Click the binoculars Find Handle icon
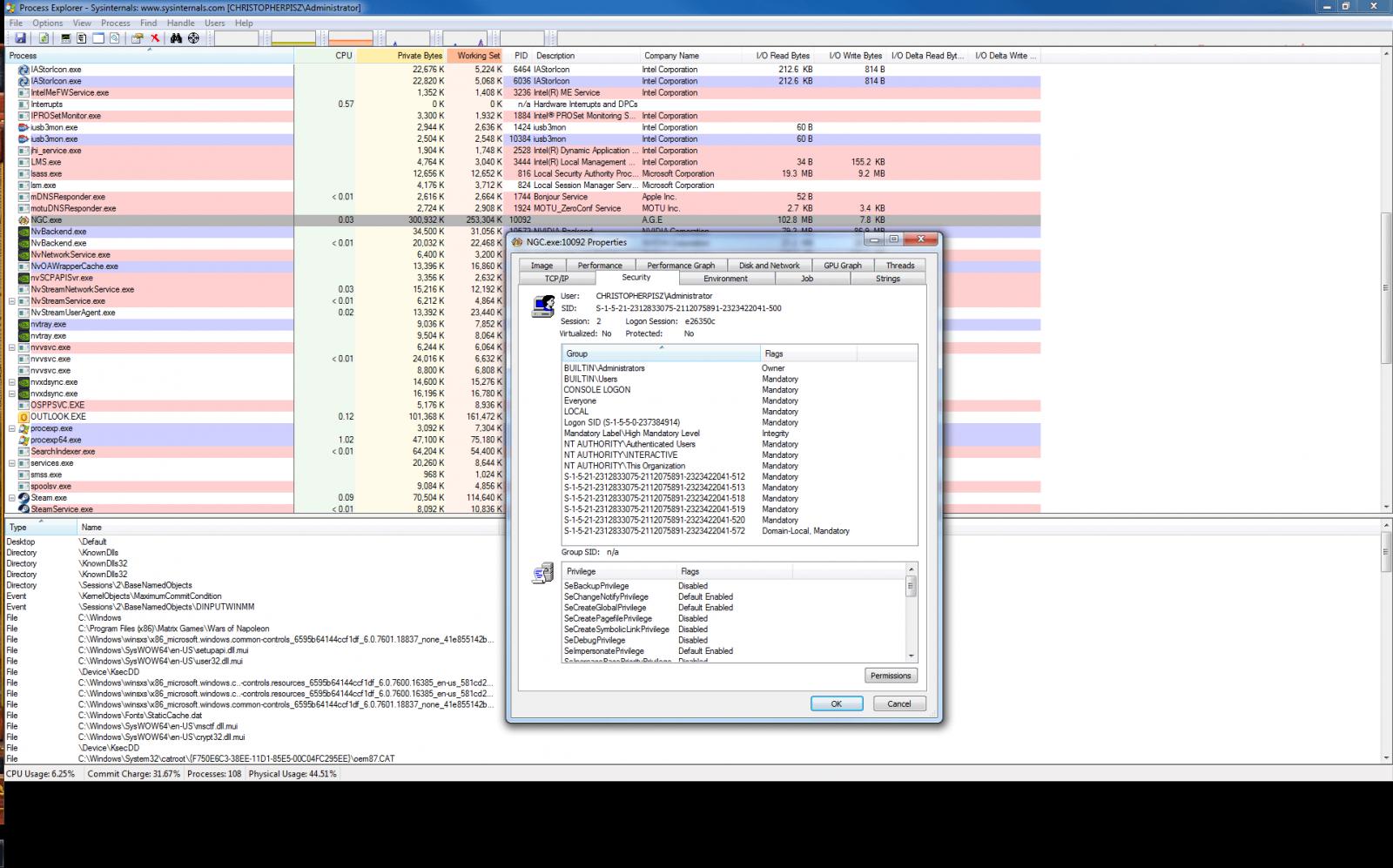The image size is (1393, 868). pos(176,38)
